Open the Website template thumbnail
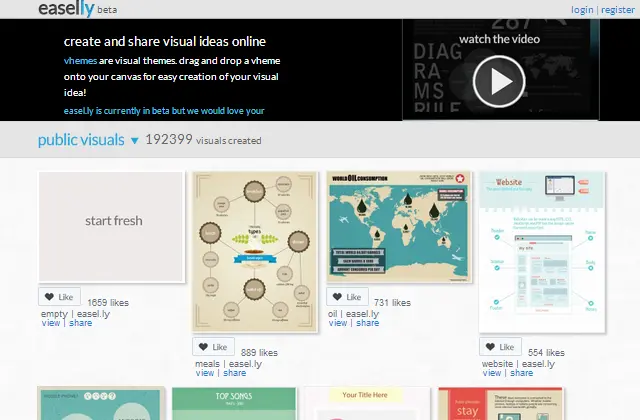 pos(541,251)
